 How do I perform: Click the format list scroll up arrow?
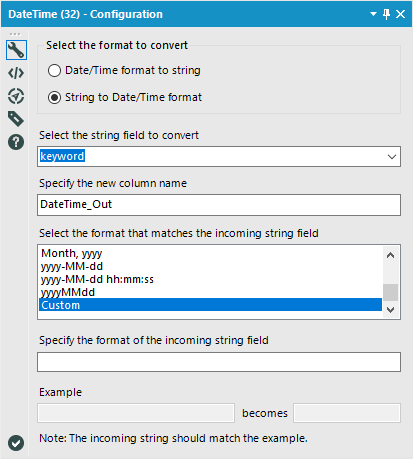[391, 255]
